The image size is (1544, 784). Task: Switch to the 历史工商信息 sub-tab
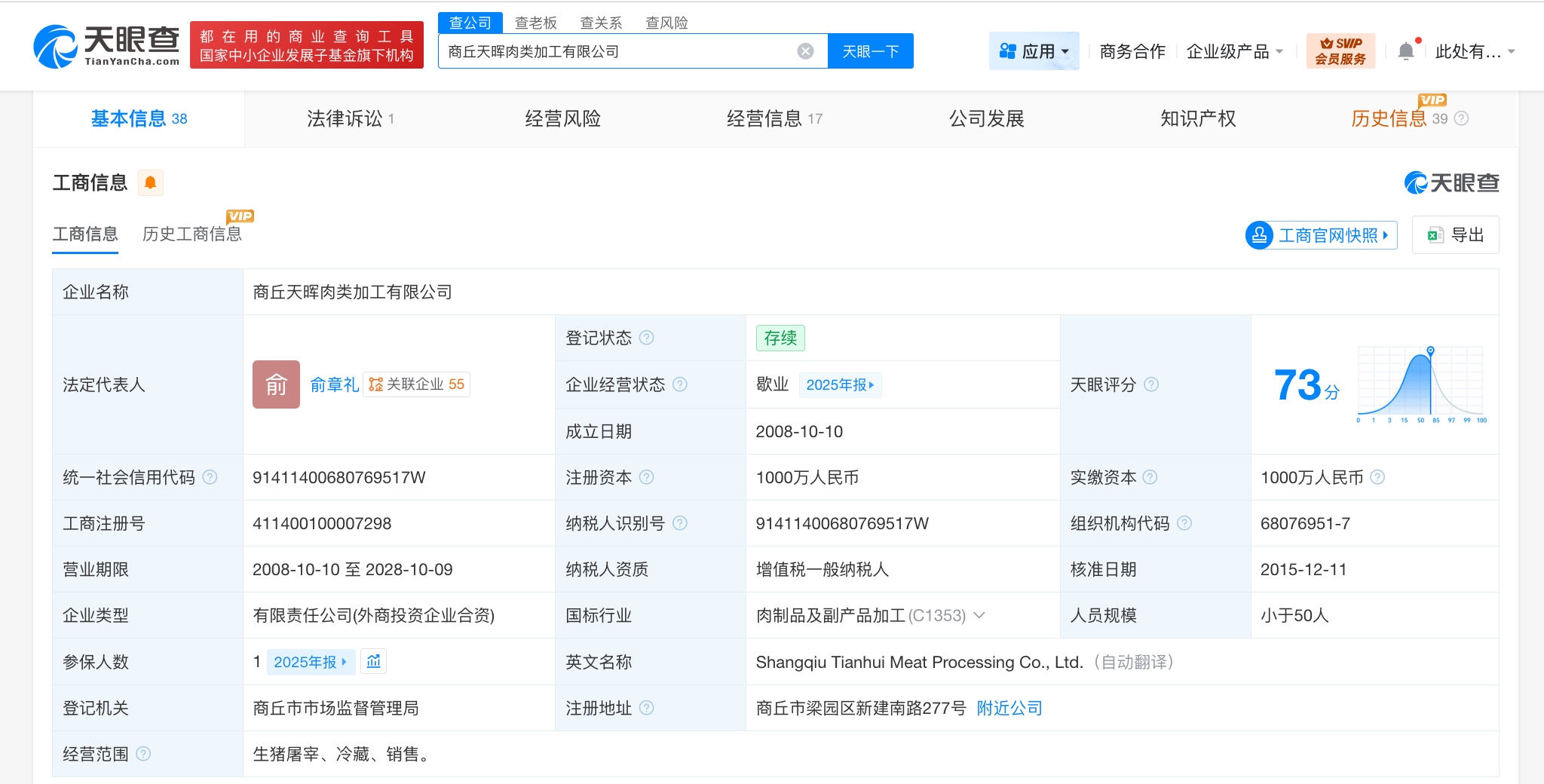point(191,234)
